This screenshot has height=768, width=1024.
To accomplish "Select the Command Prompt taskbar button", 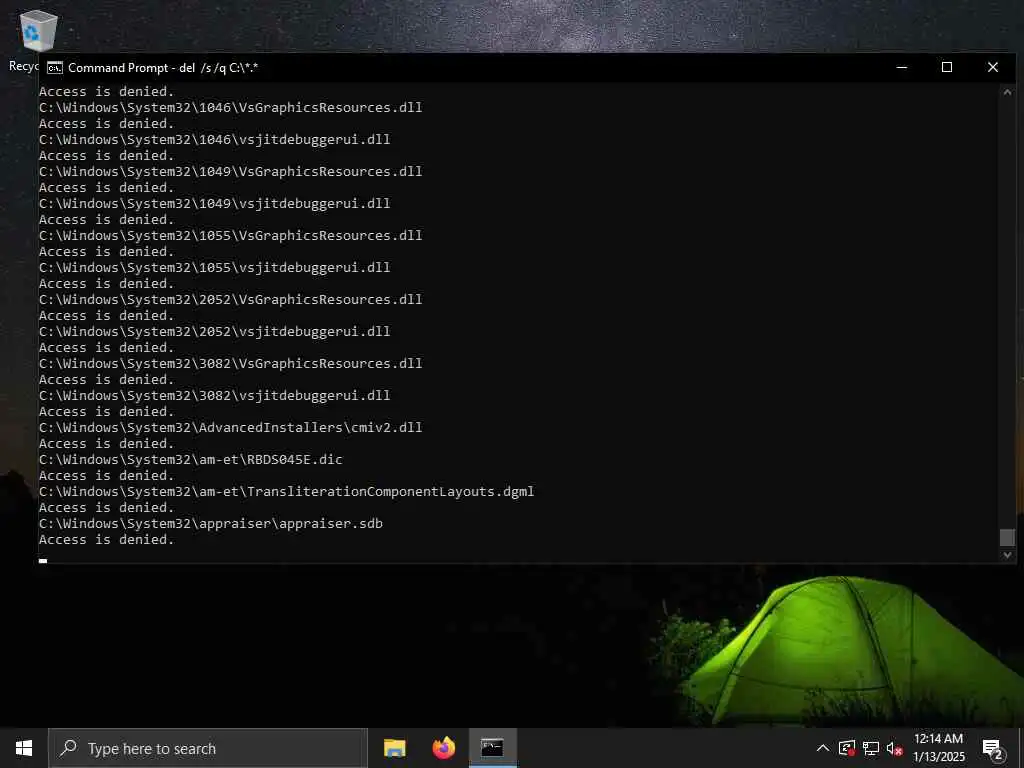I will tap(492, 748).
